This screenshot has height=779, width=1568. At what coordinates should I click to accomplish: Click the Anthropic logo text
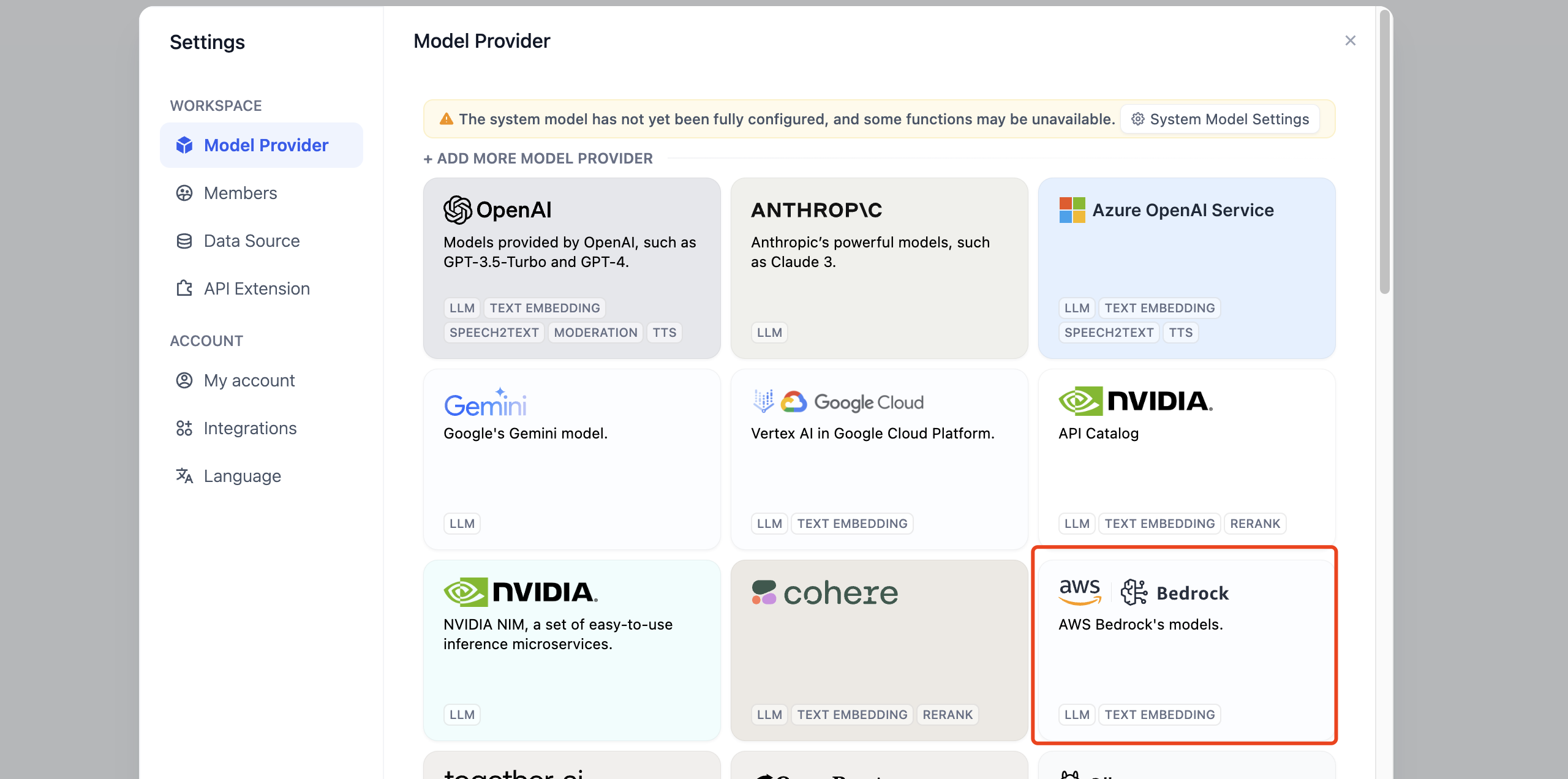point(816,210)
